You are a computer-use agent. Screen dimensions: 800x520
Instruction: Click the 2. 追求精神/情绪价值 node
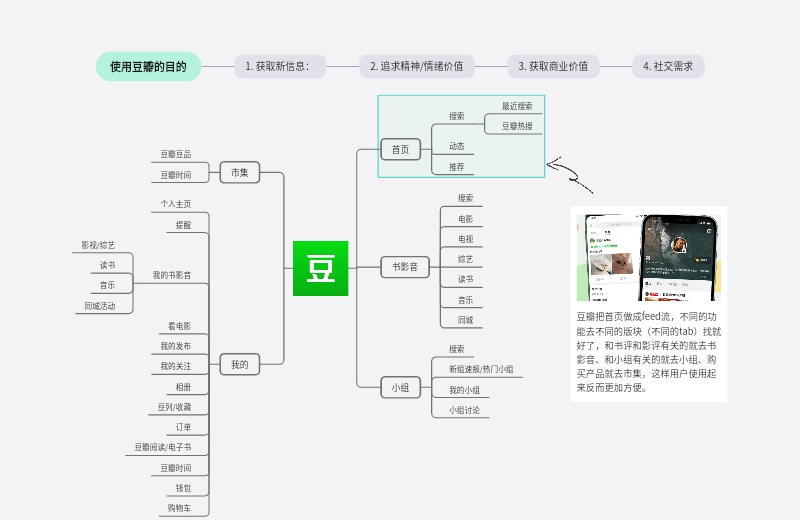click(416, 67)
